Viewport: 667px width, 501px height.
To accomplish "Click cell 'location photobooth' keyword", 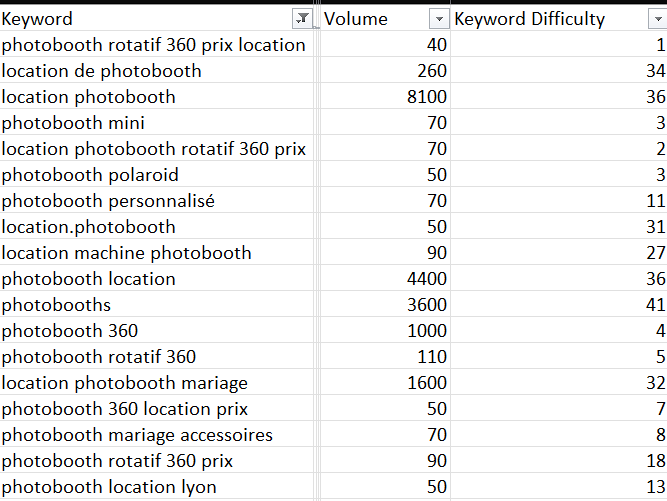I will [x=89, y=97].
